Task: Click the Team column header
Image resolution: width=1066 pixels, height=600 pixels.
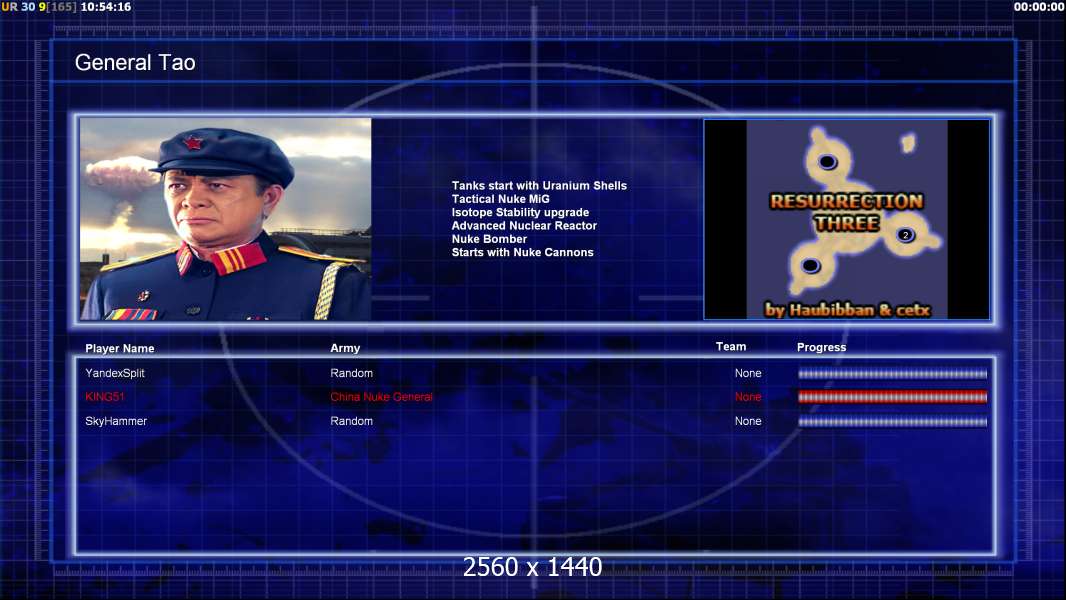Action: pos(731,347)
